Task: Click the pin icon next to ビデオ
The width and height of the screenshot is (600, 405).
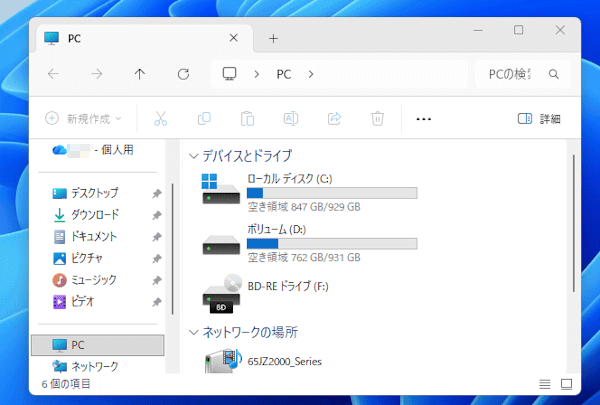Action: tap(157, 302)
